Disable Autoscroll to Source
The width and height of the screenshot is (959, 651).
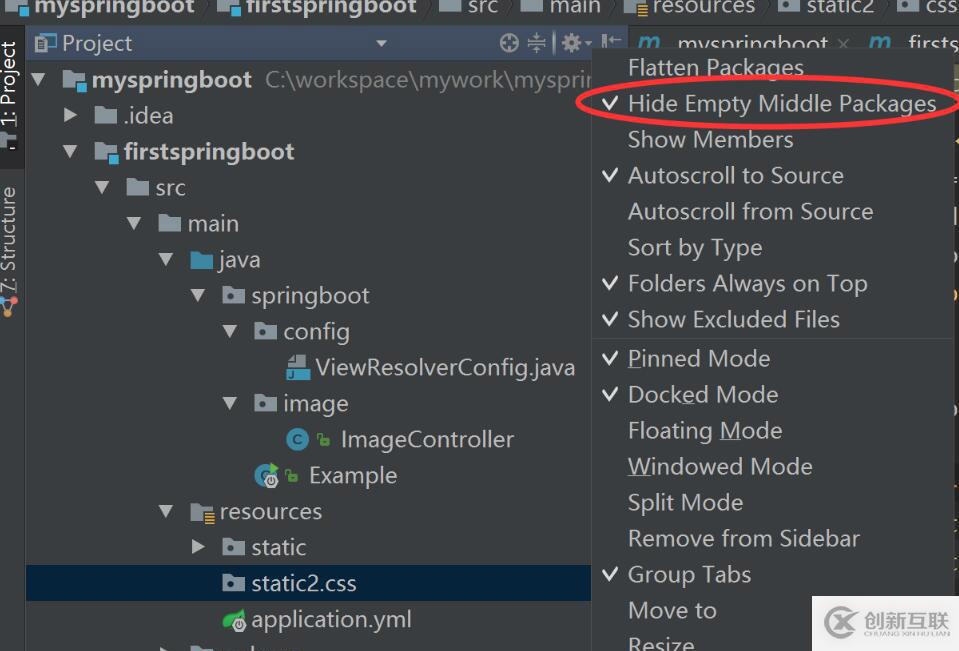click(735, 176)
